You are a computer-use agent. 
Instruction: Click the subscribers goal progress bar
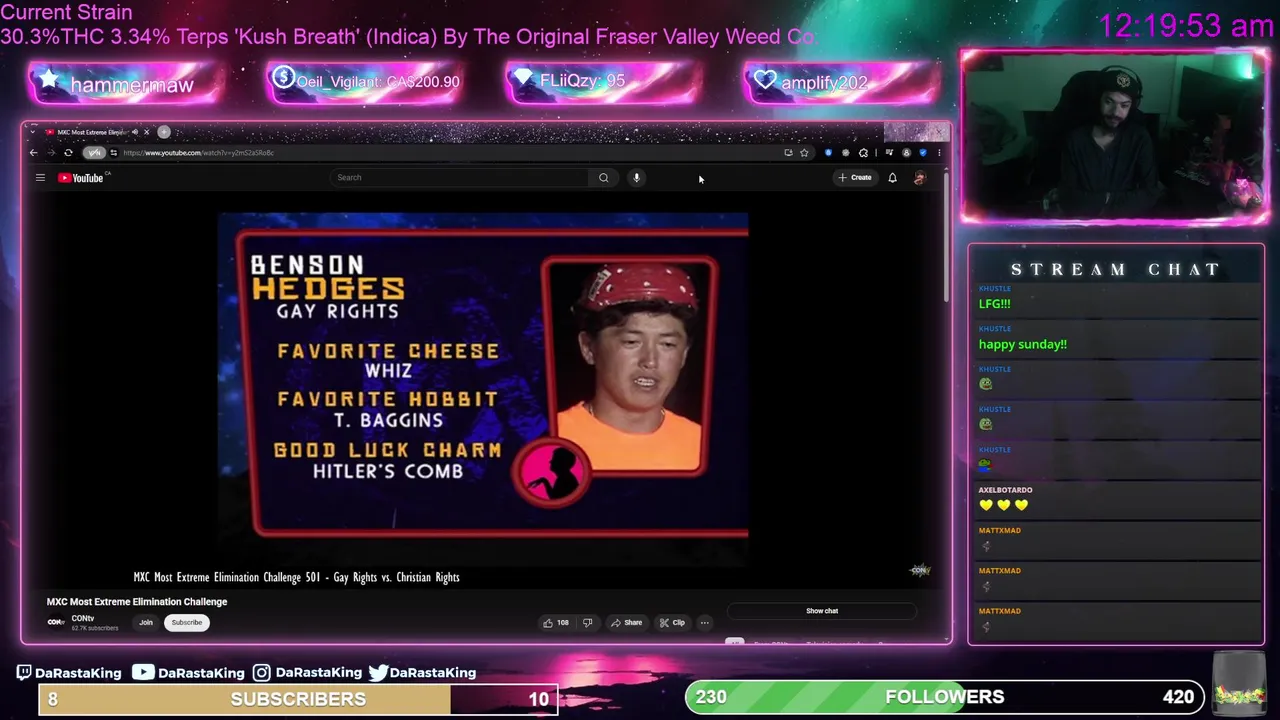298,699
